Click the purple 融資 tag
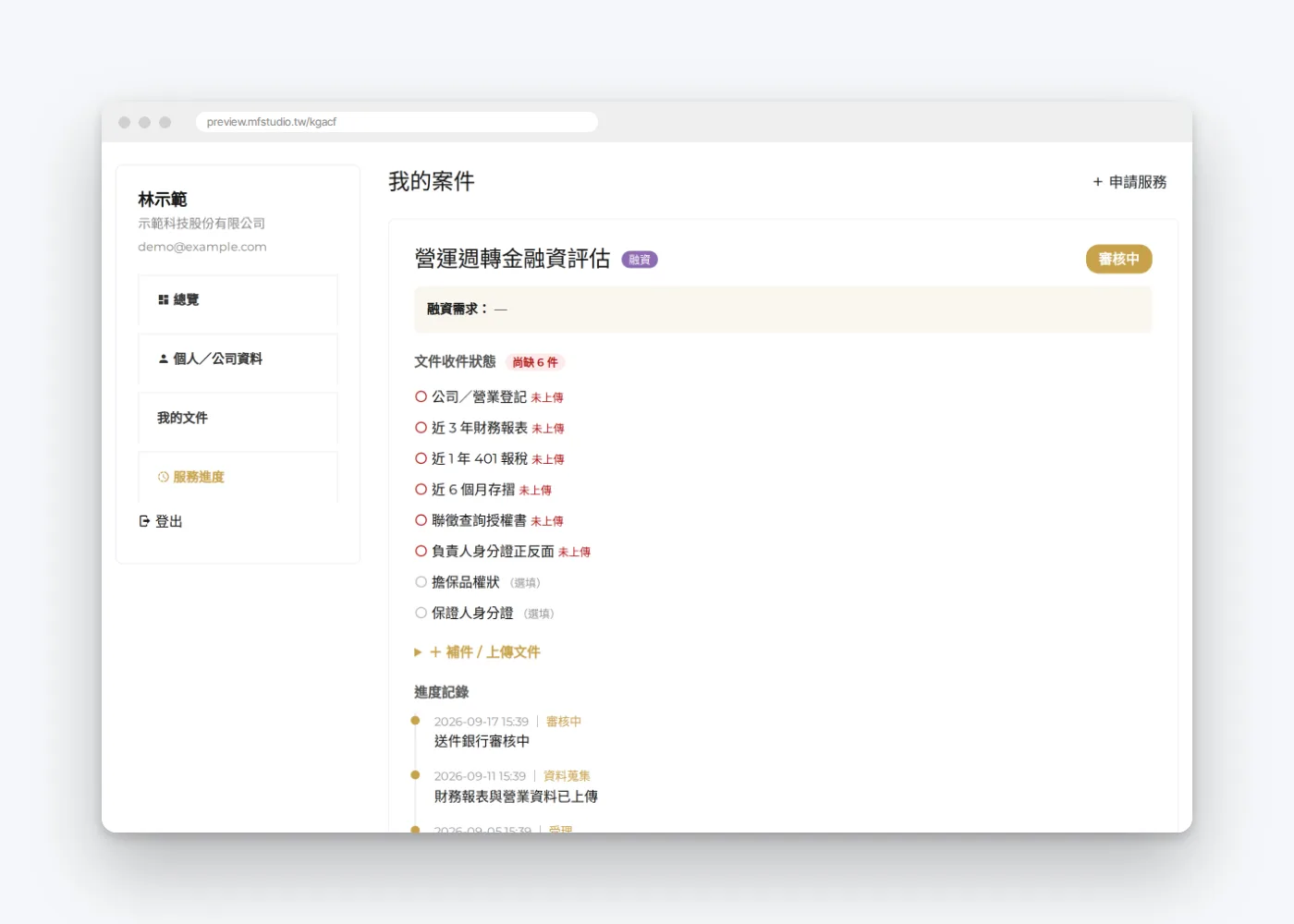 [640, 260]
